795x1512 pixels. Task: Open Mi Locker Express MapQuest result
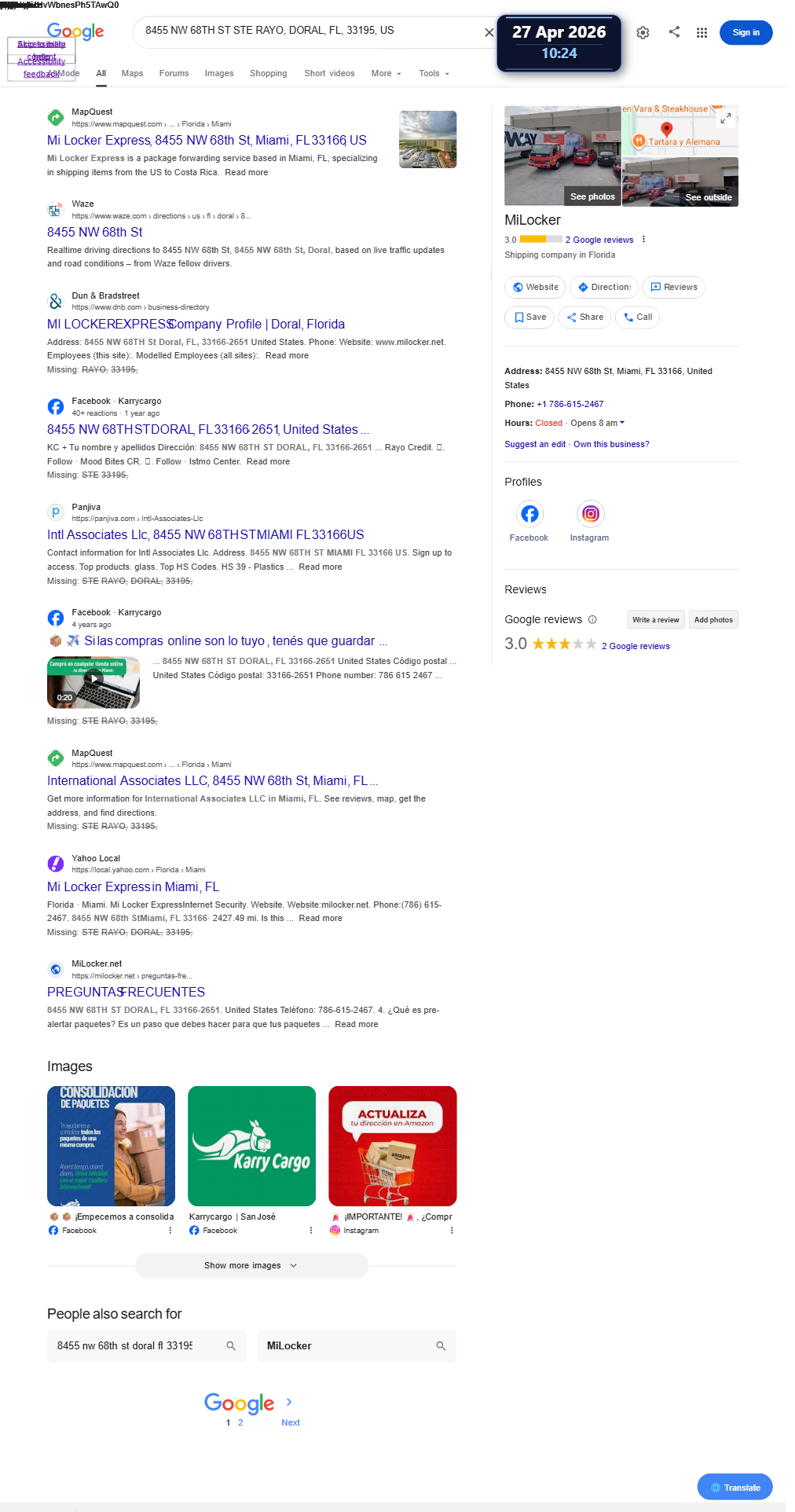pyautogui.click(x=207, y=140)
